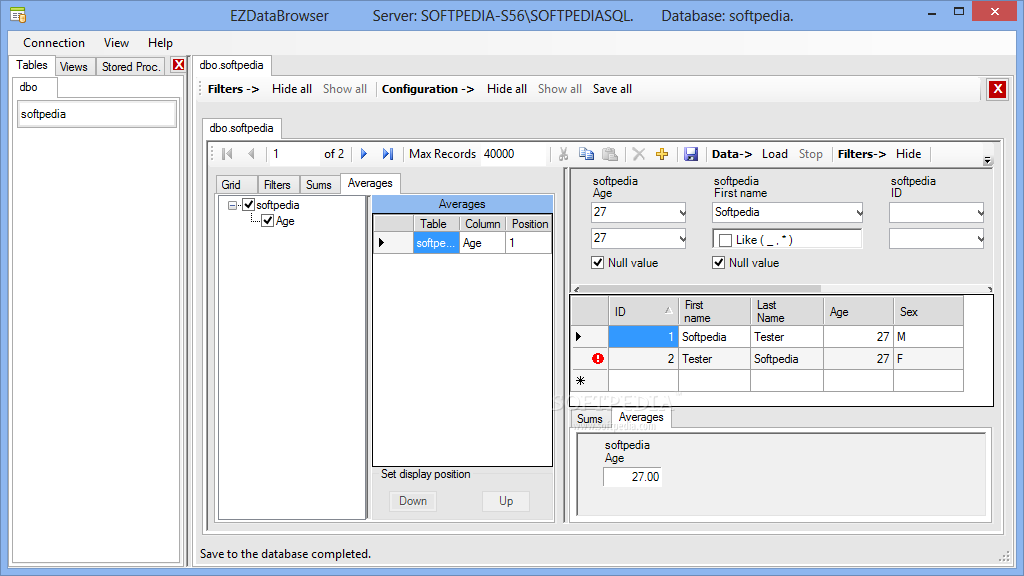Click Hide all under Filters
1024x576 pixels.
[x=291, y=89]
